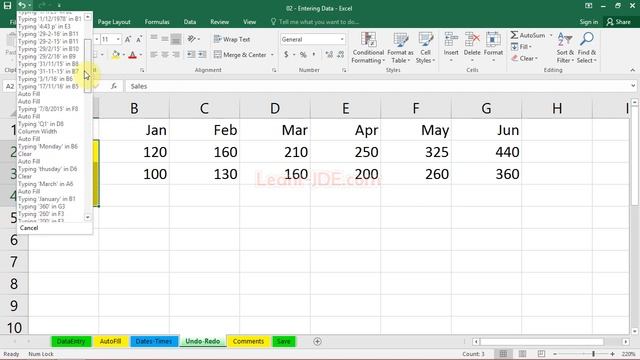Switch to Page Layout view icon
The height and width of the screenshot is (360, 640).
[x=522, y=354]
